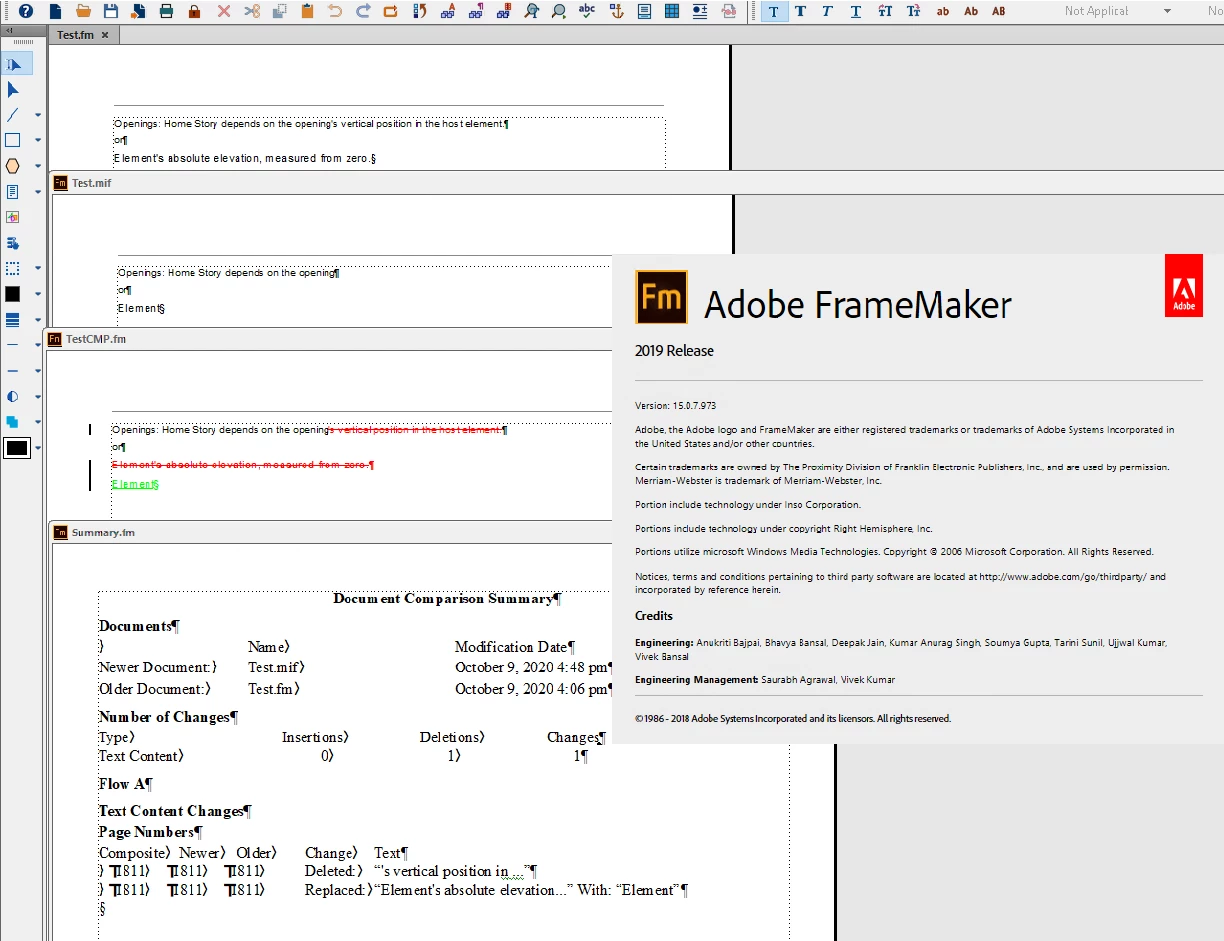
Task: Click the Print icon
Action: [166, 11]
